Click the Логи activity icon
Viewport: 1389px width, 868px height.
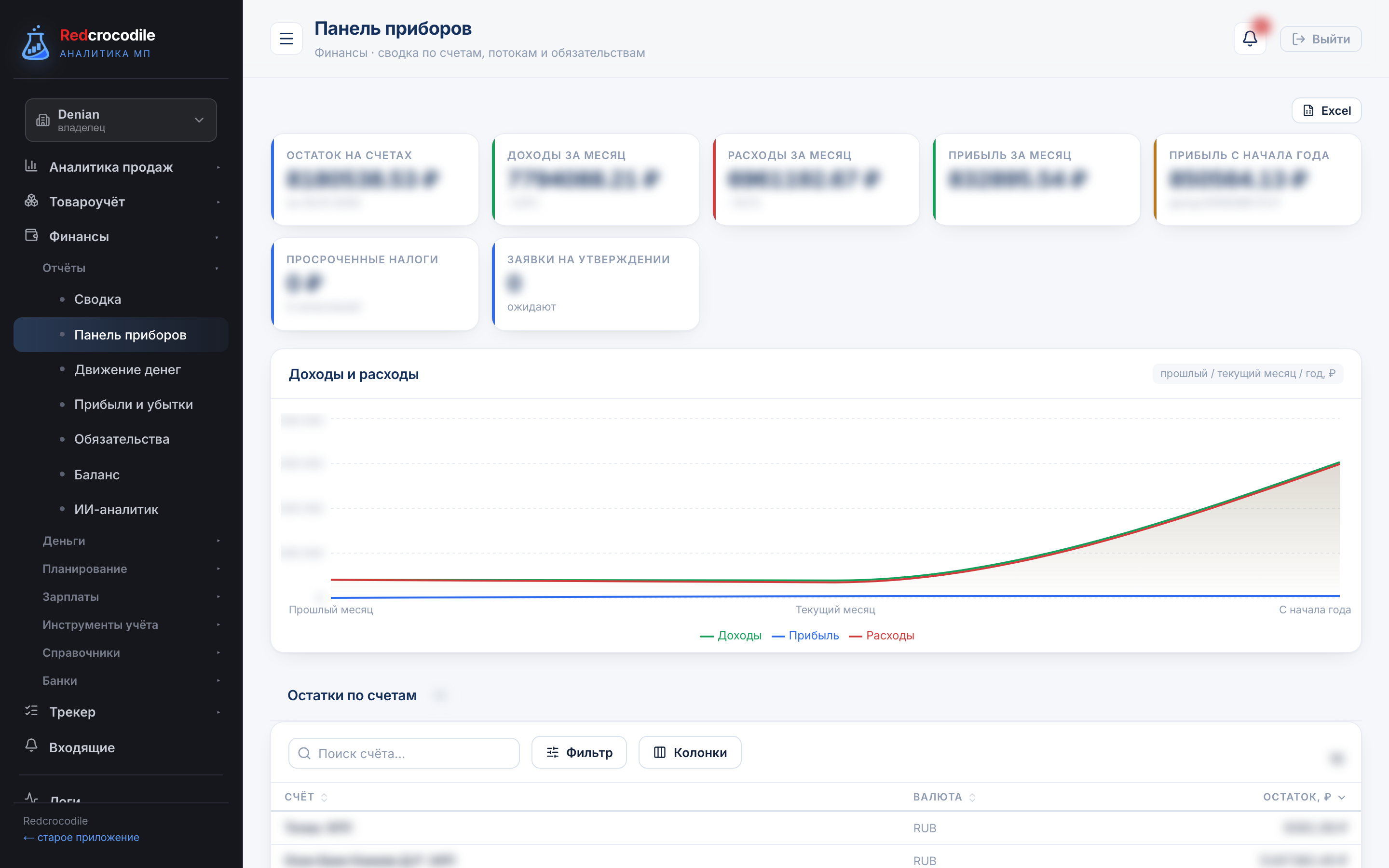pos(31,798)
